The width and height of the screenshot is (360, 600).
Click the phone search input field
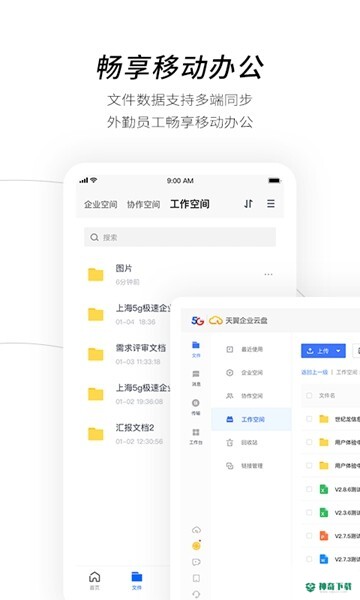click(180, 237)
